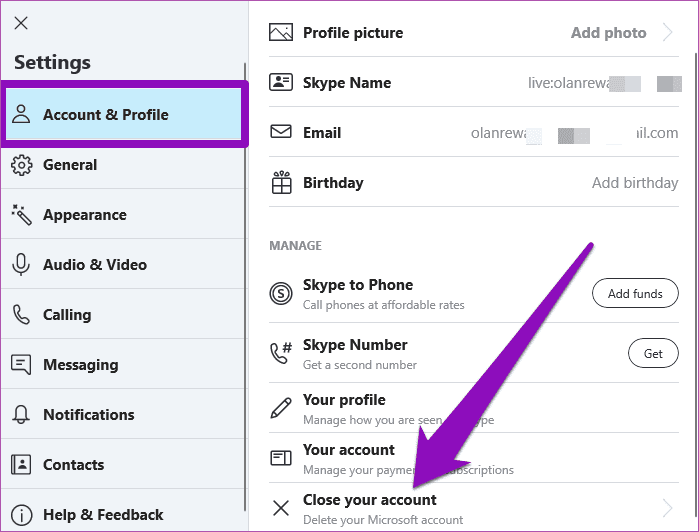Expand Profile picture with the chevron arrow

(667, 32)
